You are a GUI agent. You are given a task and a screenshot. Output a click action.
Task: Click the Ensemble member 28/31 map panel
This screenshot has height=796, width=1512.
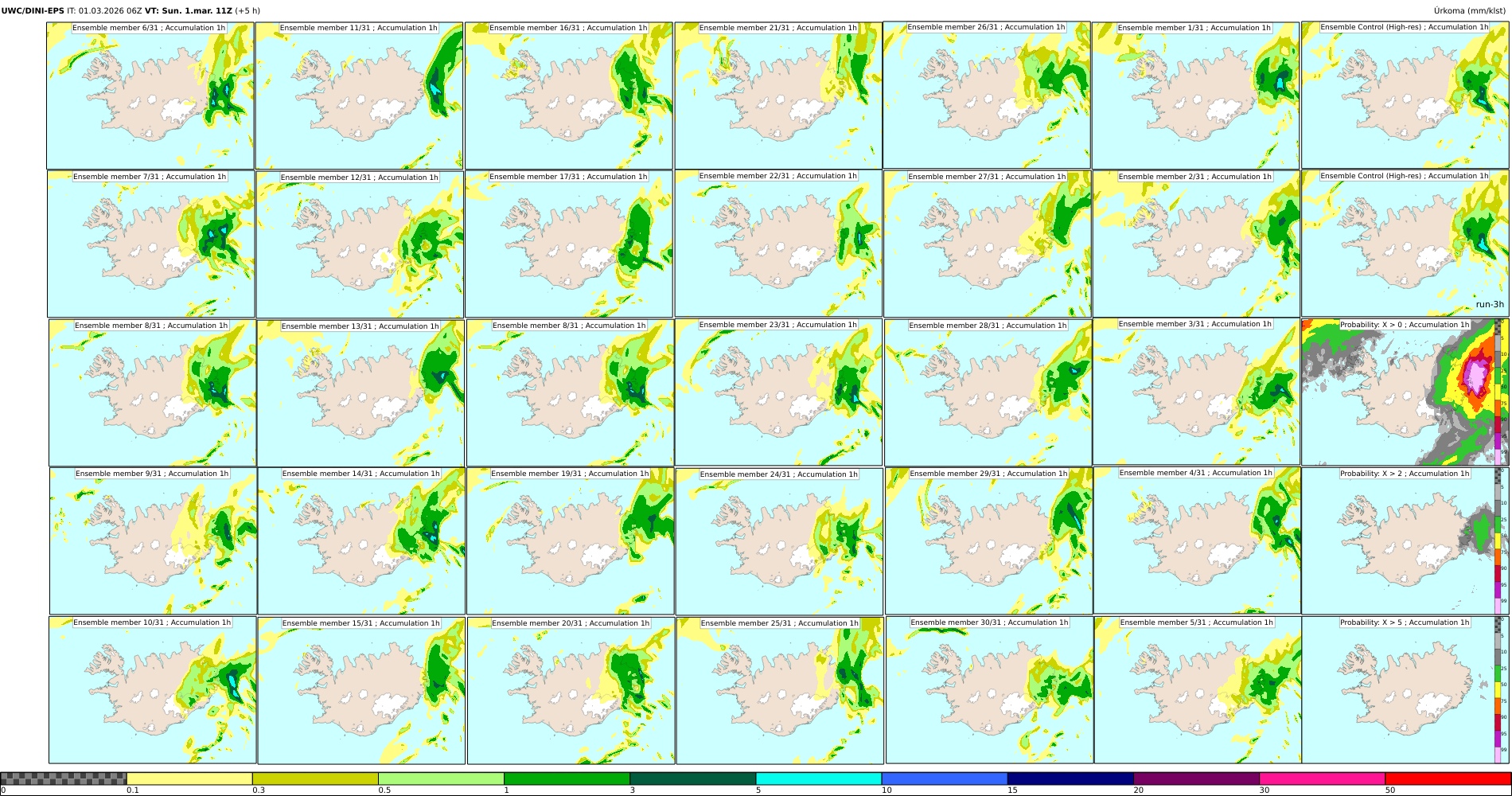tap(988, 392)
